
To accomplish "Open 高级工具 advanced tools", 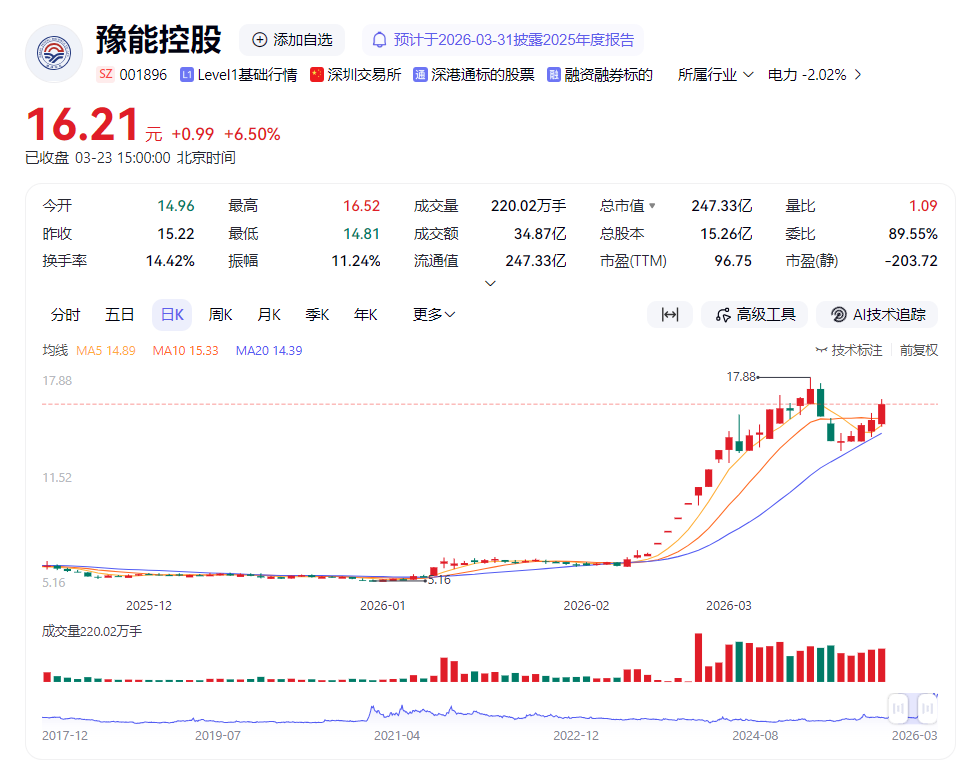I will (755, 315).
